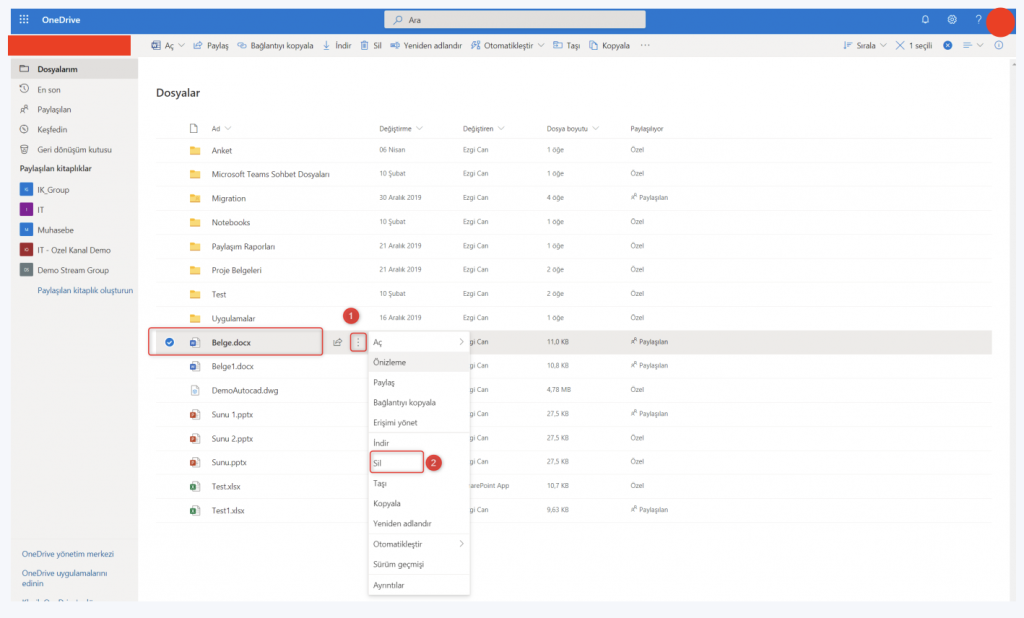Screen dimensions: 1024x618
Task: Open the details info pane icon
Action: tap(998, 45)
